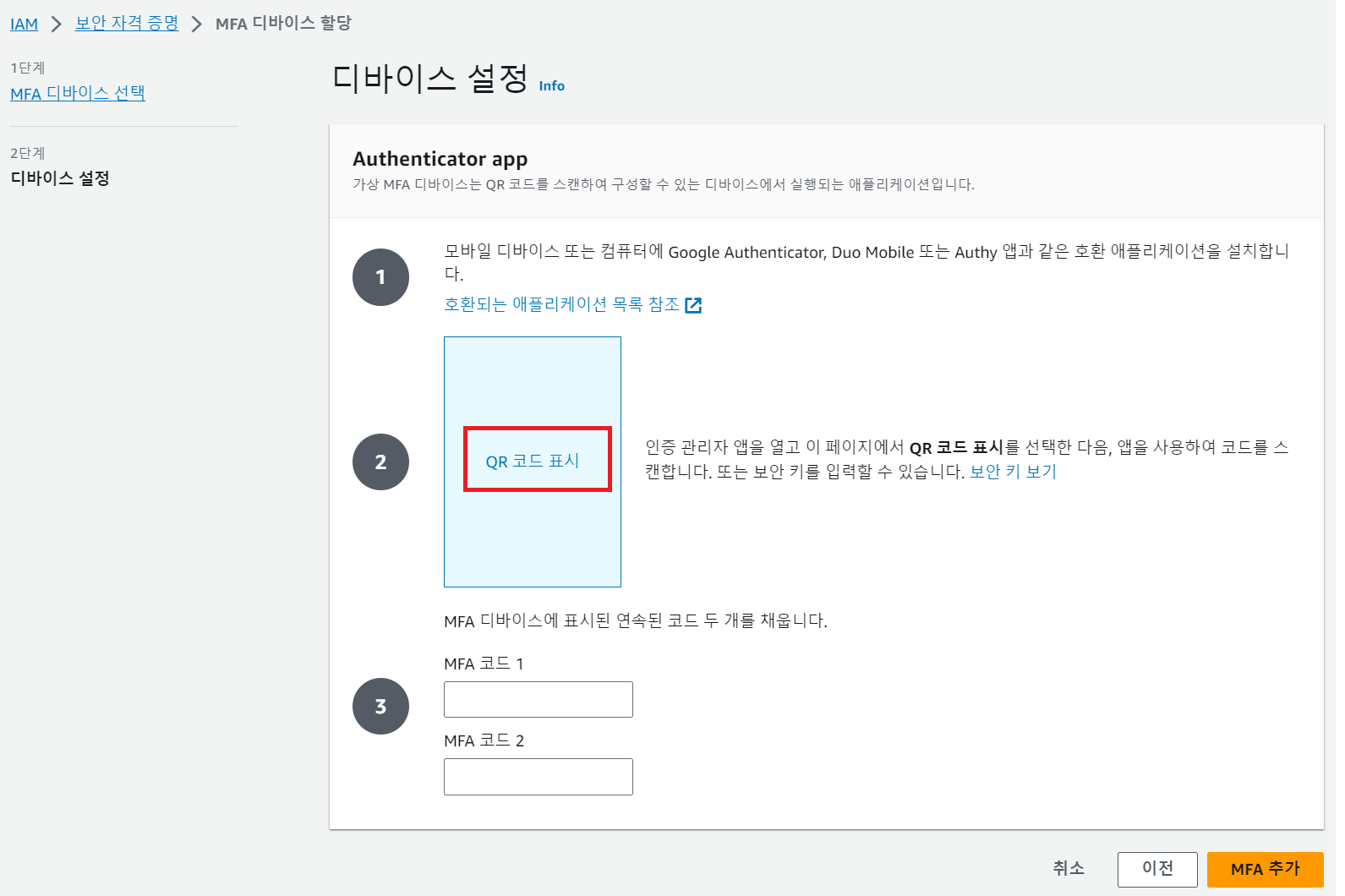1345x896 pixels.
Task: Submit with the MFA 추가 button
Action: click(x=1266, y=869)
